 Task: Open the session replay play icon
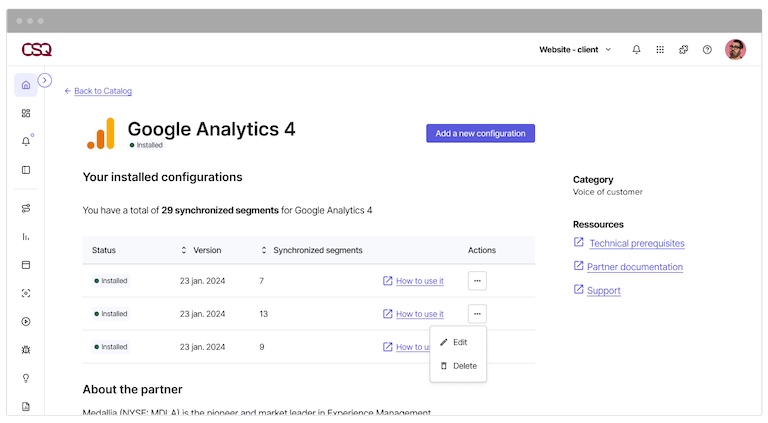coord(26,322)
